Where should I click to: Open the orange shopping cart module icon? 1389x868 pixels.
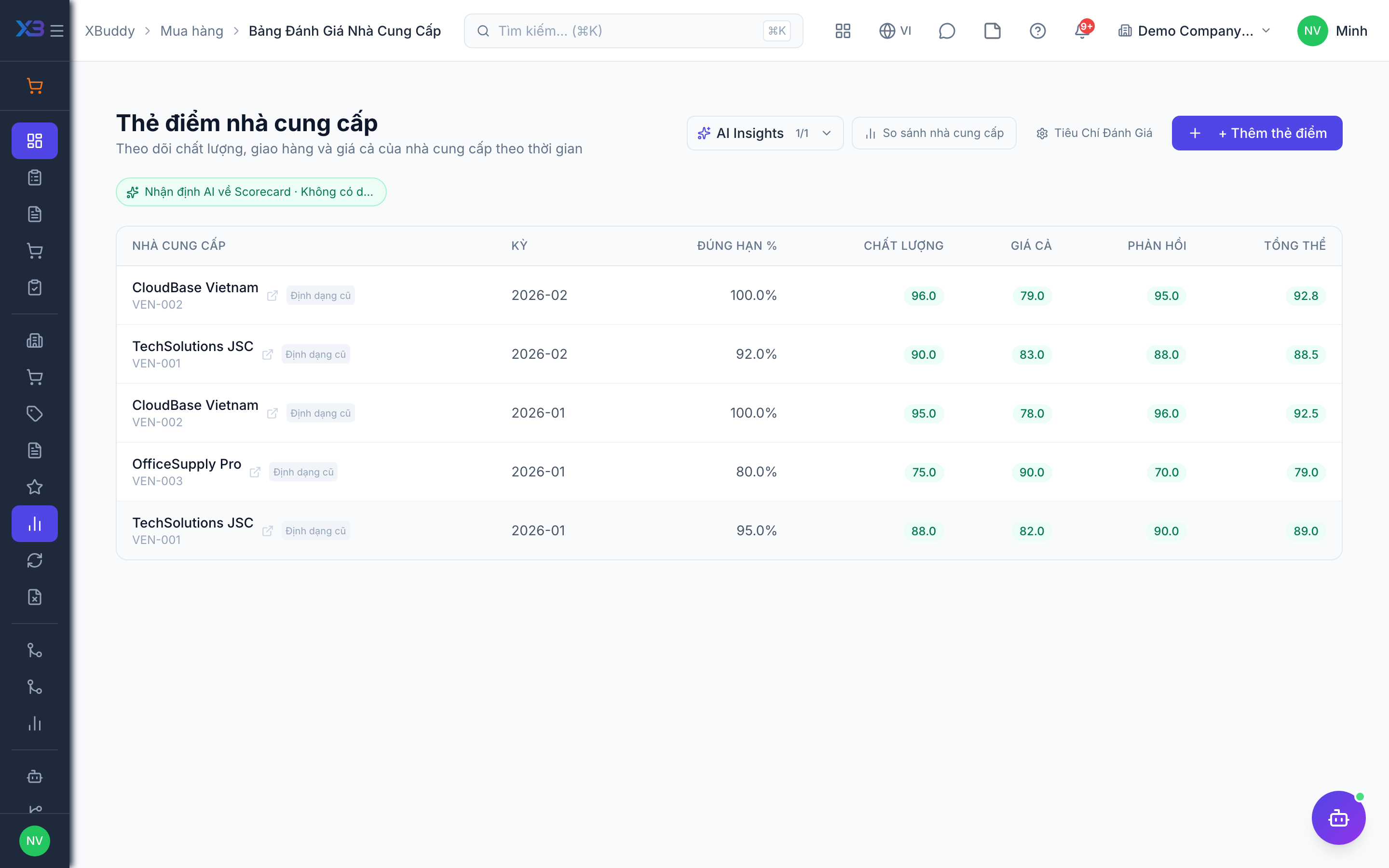coord(34,86)
